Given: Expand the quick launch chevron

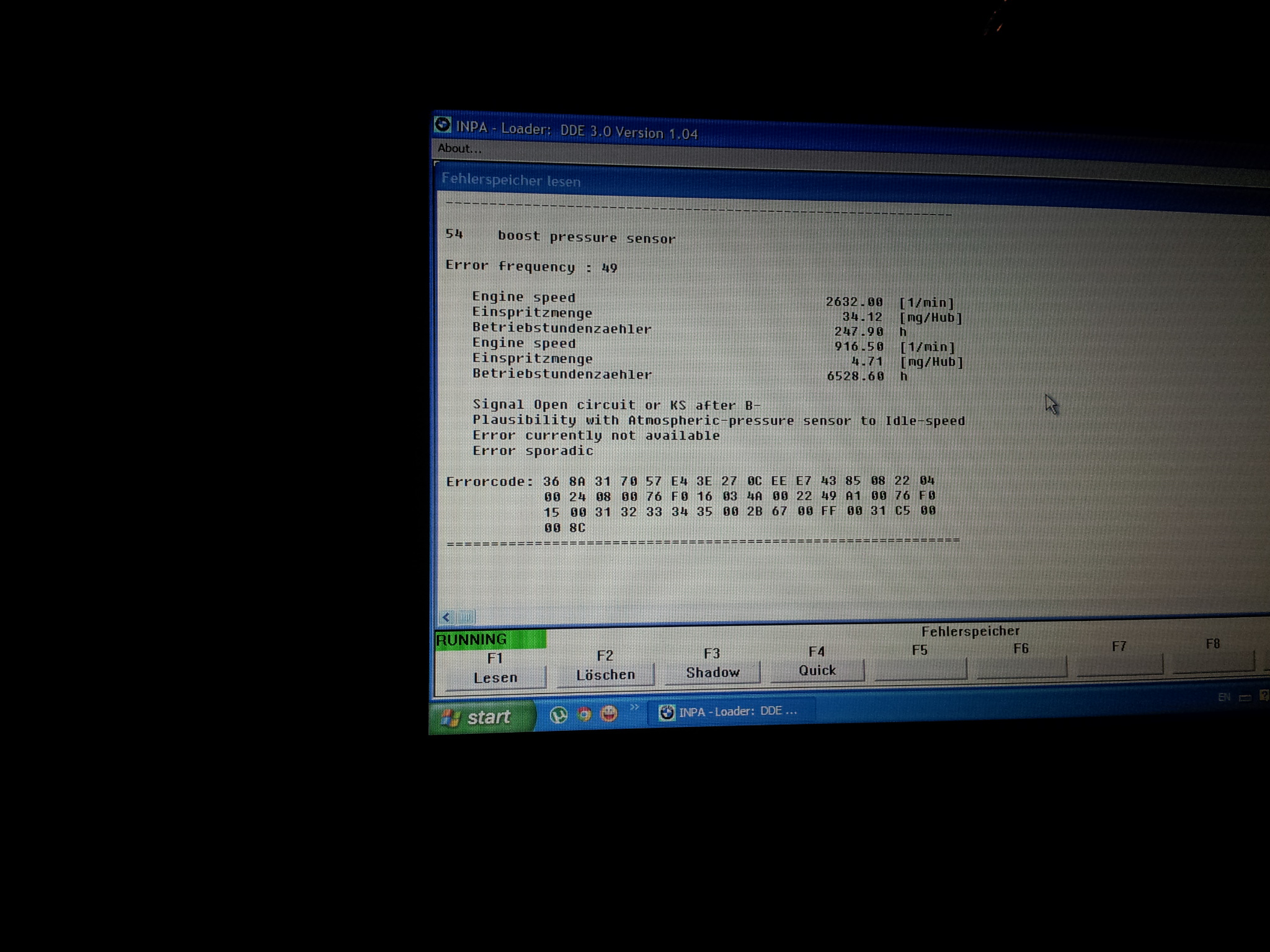Looking at the screenshot, I should [x=634, y=707].
